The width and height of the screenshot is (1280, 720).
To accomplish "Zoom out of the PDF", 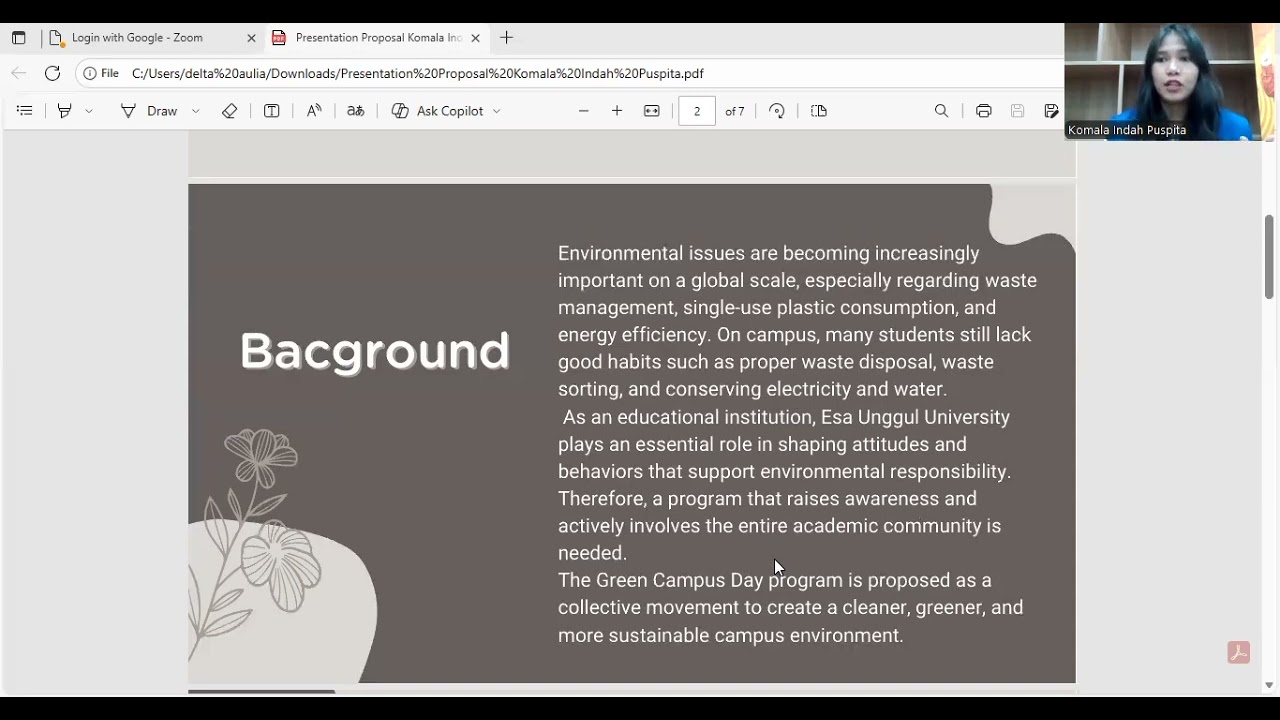I will pyautogui.click(x=584, y=111).
